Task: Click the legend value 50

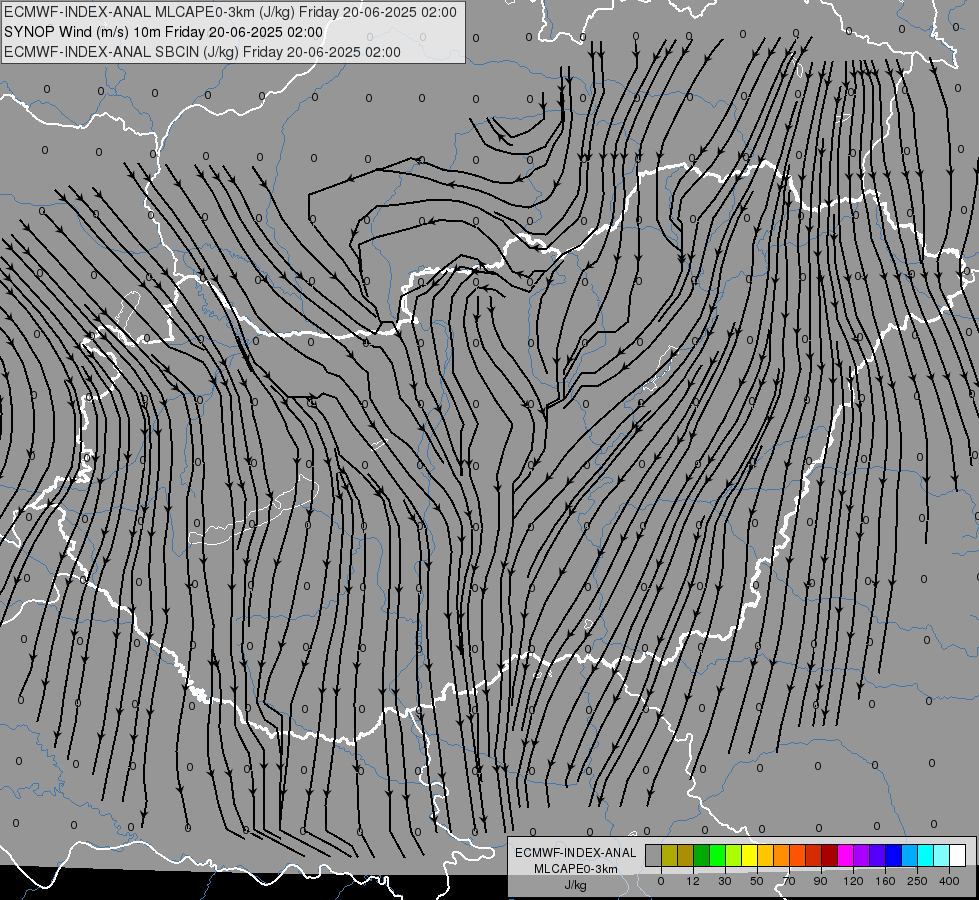Action: 757,881
